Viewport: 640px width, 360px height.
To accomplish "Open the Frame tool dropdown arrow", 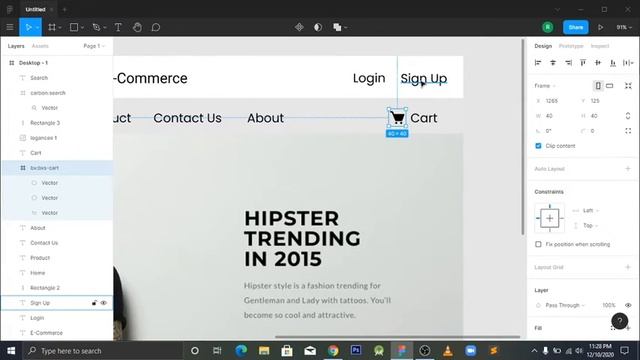I will point(60,28).
